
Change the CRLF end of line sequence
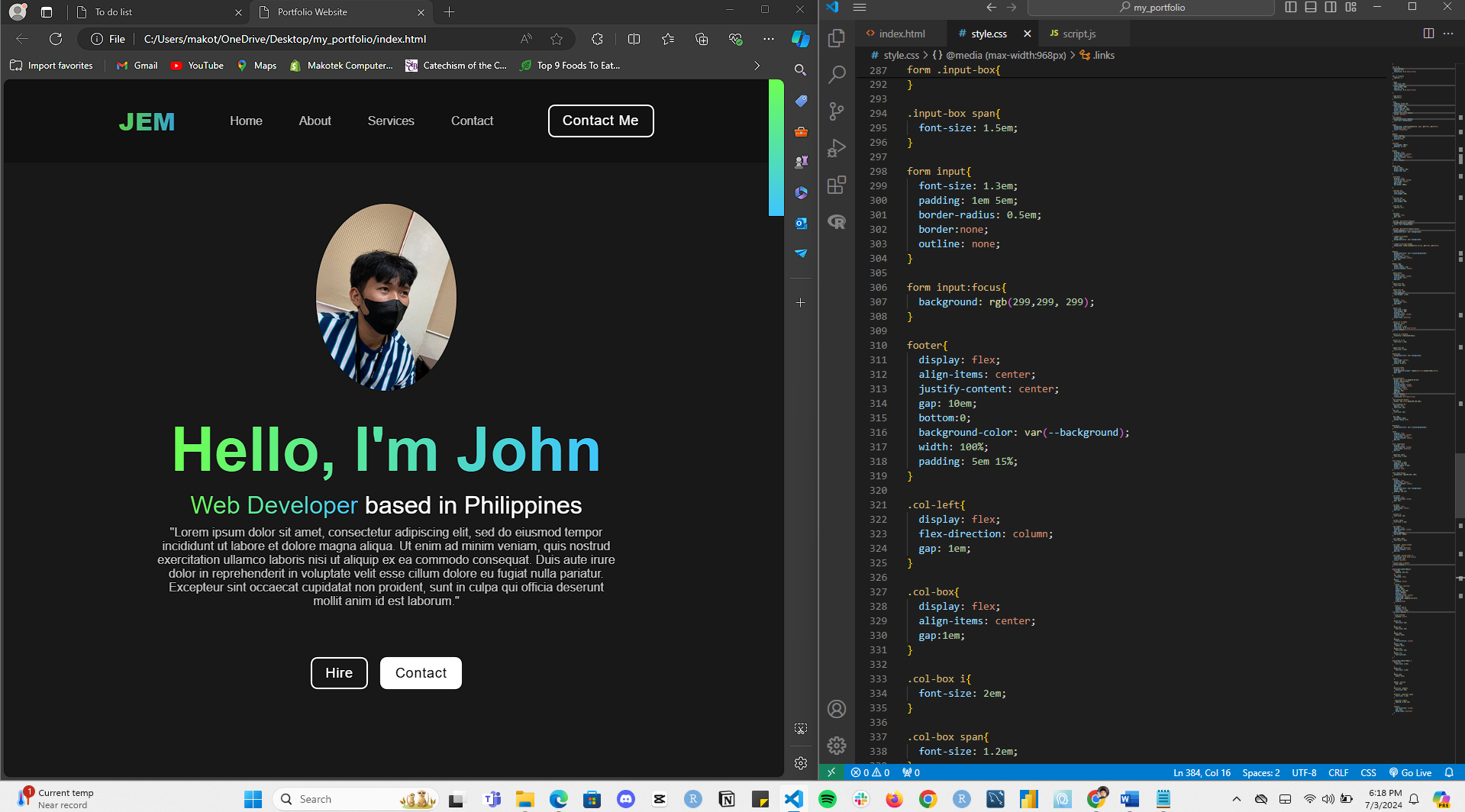point(1338,772)
